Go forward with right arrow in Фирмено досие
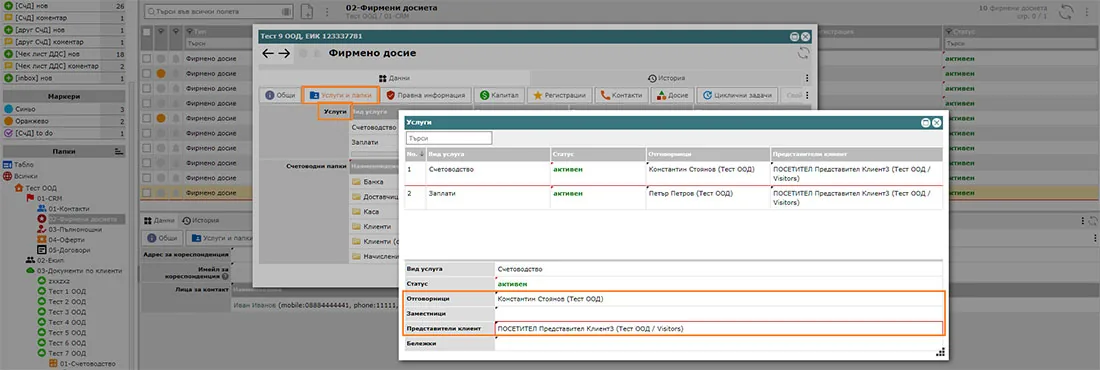This screenshot has width=1100, height=370. (284, 53)
